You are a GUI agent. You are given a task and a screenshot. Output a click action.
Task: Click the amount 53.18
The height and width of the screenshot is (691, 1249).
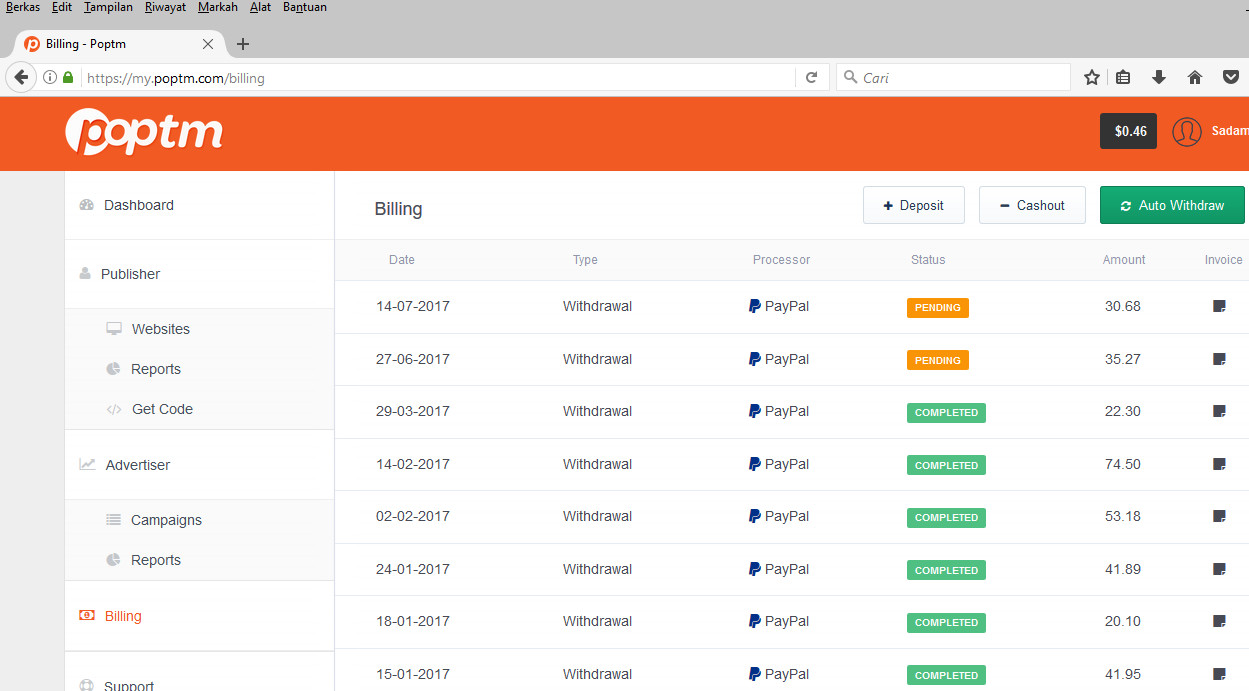[x=1123, y=516]
